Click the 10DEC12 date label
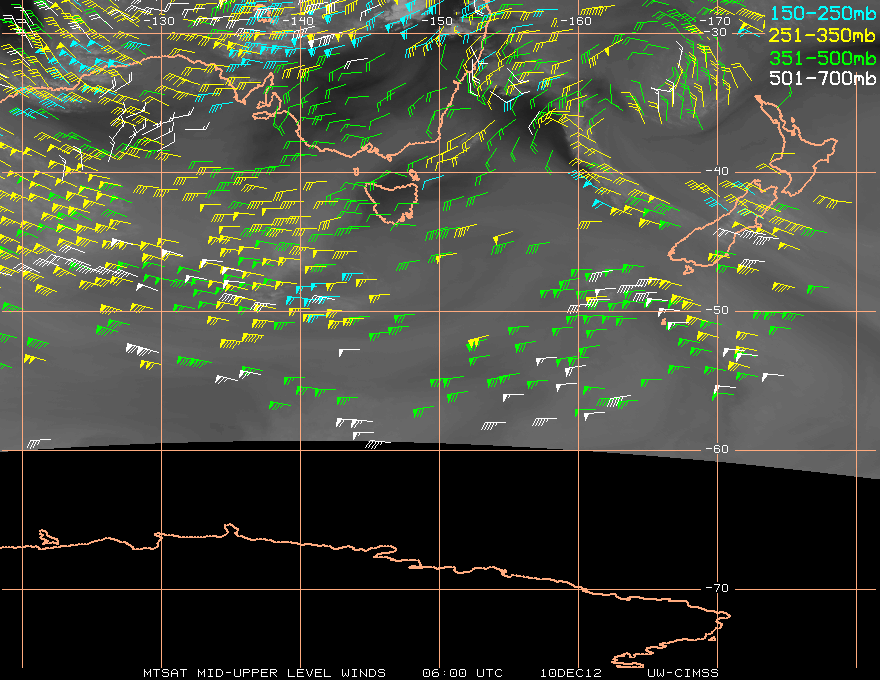880x680 pixels. [571, 673]
